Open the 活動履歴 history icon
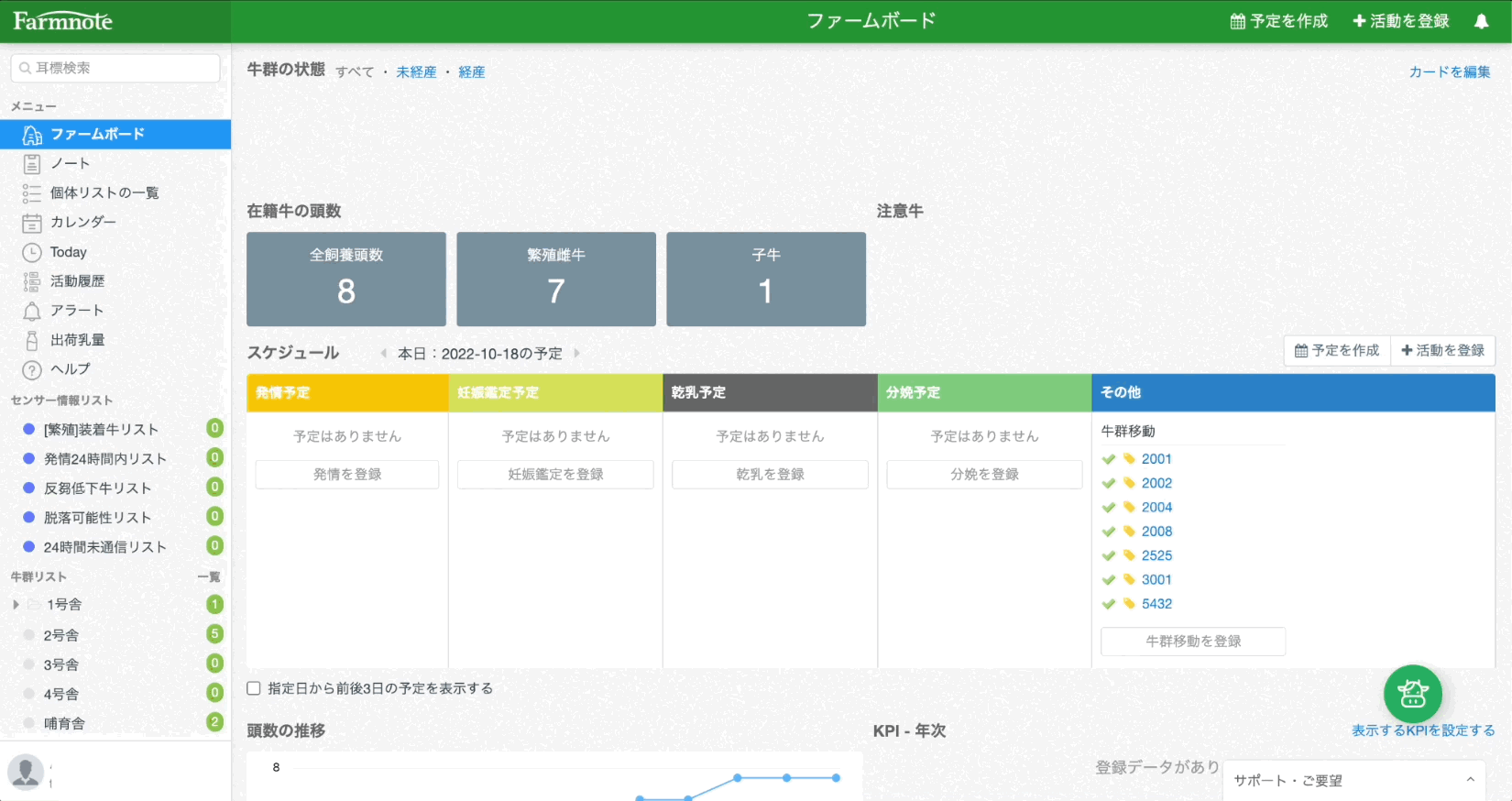The width and height of the screenshot is (1512, 801). [x=32, y=281]
